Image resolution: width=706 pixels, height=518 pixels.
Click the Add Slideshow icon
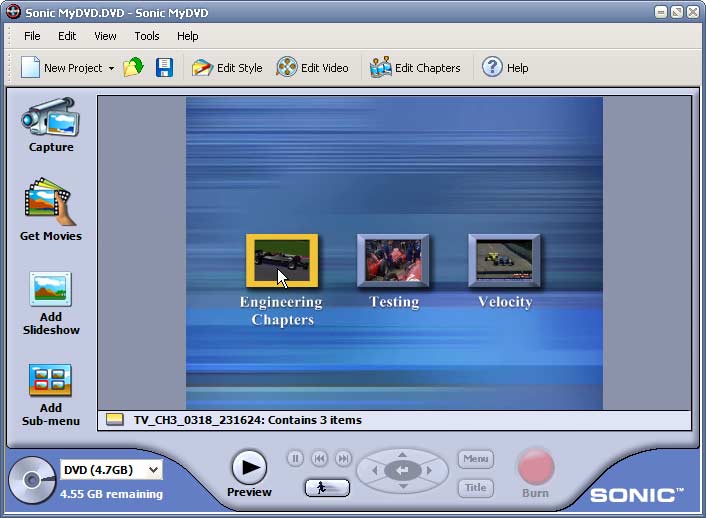50,289
